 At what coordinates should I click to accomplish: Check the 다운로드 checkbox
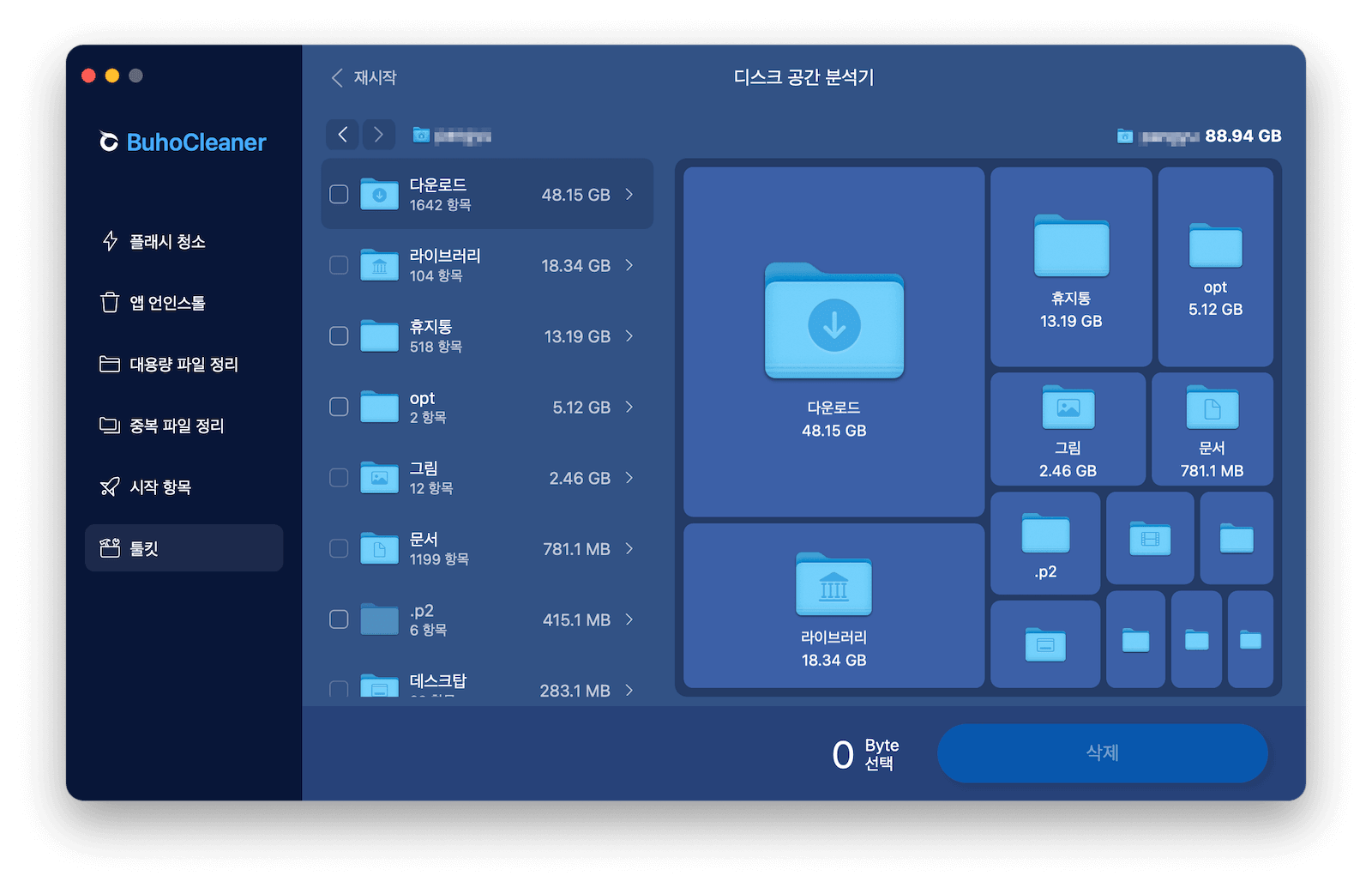point(339,194)
